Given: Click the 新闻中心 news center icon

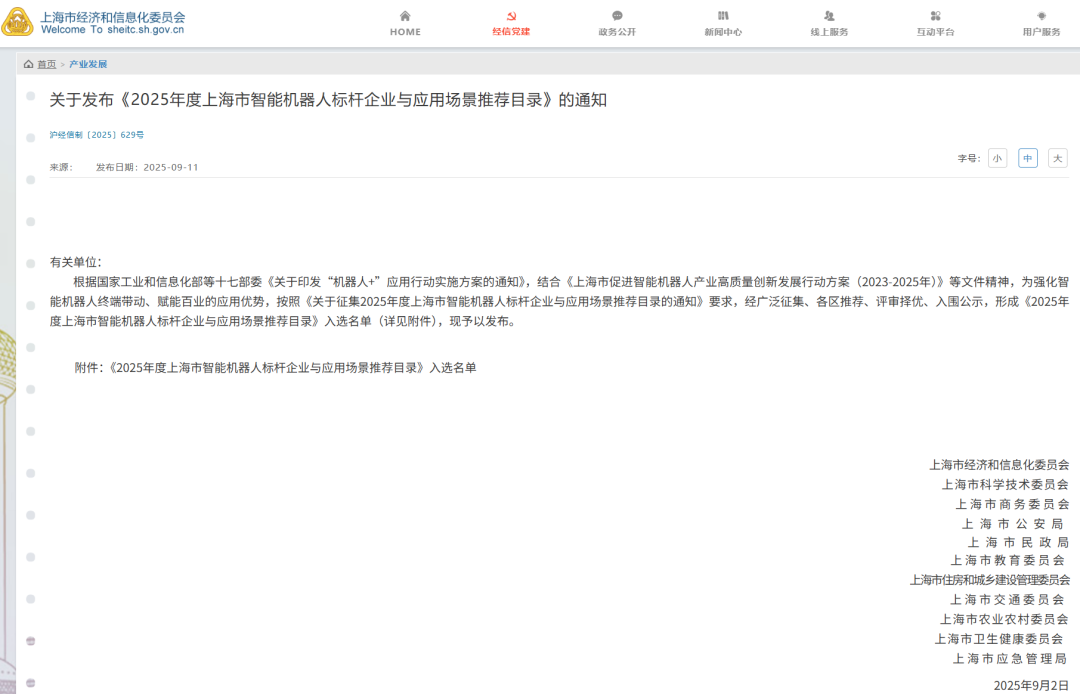Looking at the screenshot, I should pyautogui.click(x=723, y=16).
